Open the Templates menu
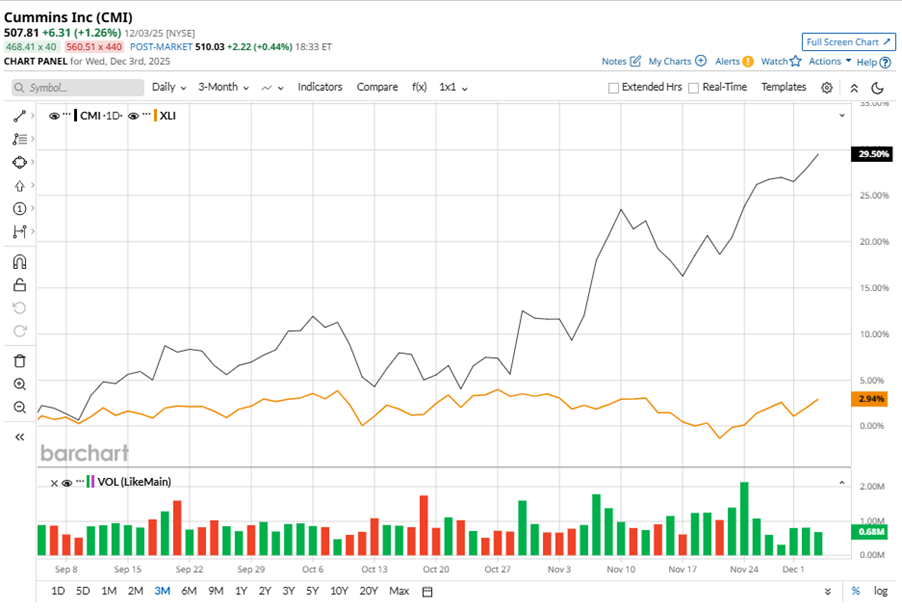Image resolution: width=902 pixels, height=610 pixels. pyautogui.click(x=783, y=87)
